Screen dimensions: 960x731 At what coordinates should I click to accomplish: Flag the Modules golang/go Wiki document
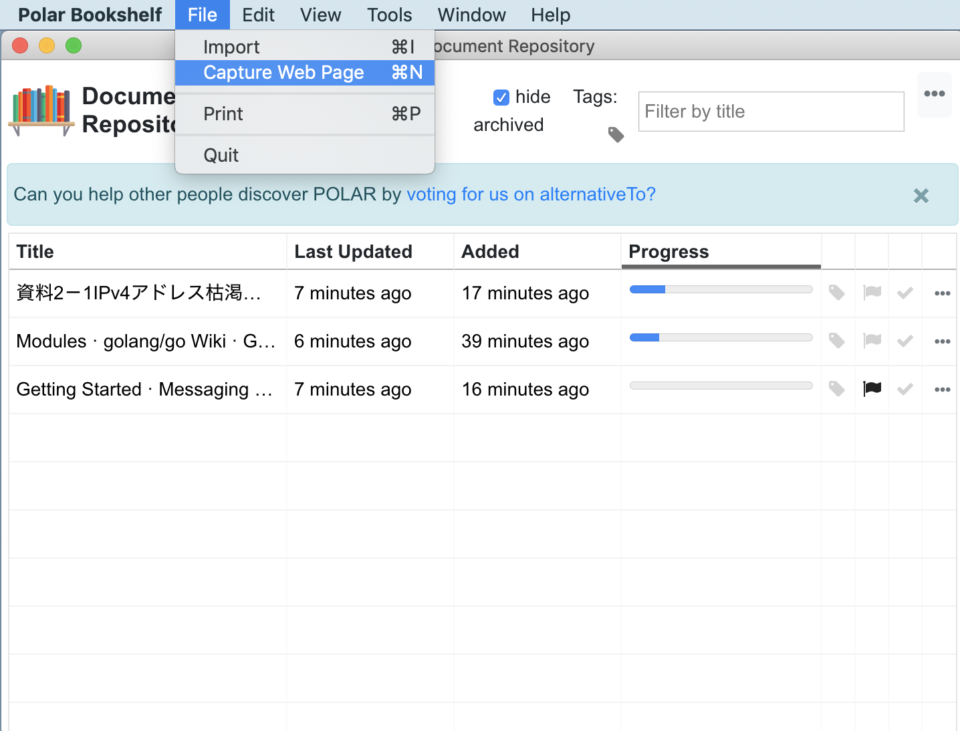pos(872,340)
